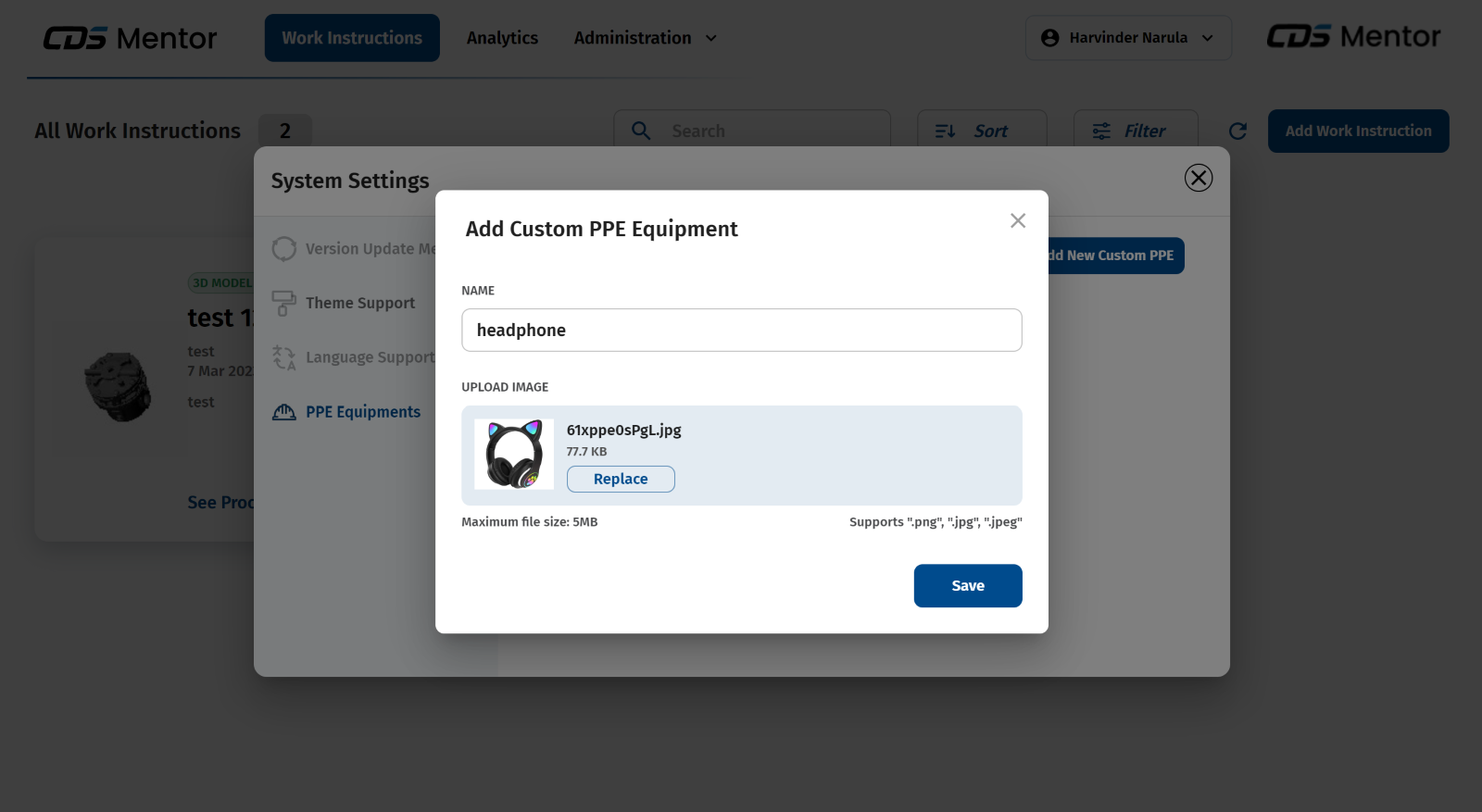Switch to the Analytics tab
This screenshot has width=1482, height=812.
click(502, 38)
